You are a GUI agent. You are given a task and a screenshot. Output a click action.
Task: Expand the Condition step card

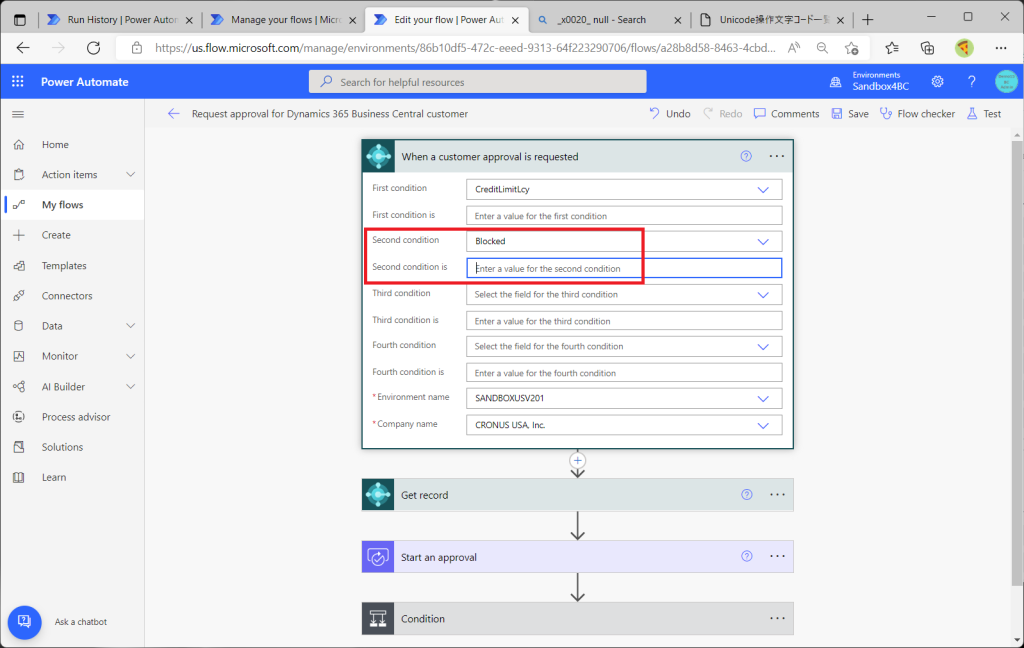(x=577, y=619)
